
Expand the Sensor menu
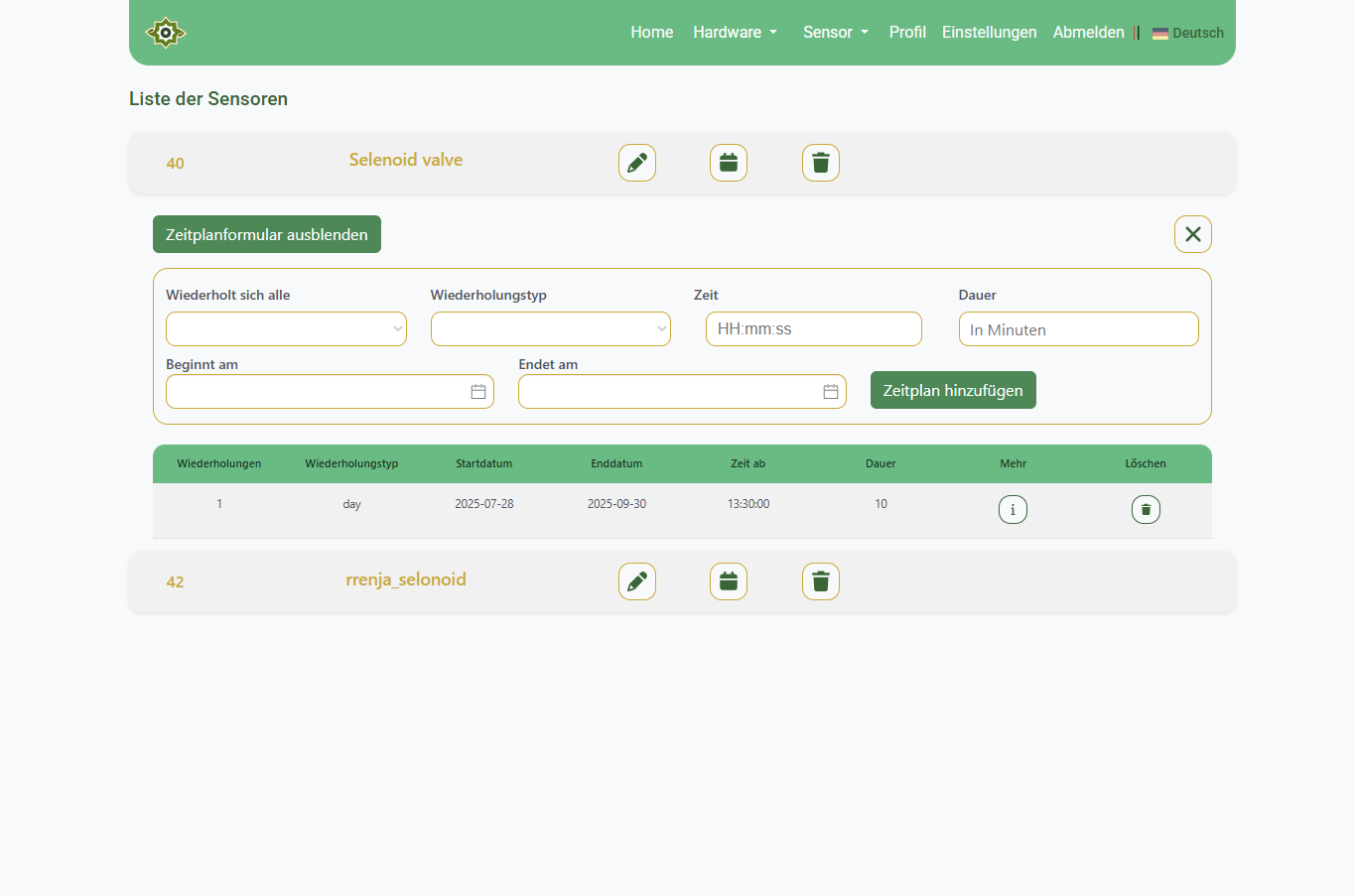point(835,33)
